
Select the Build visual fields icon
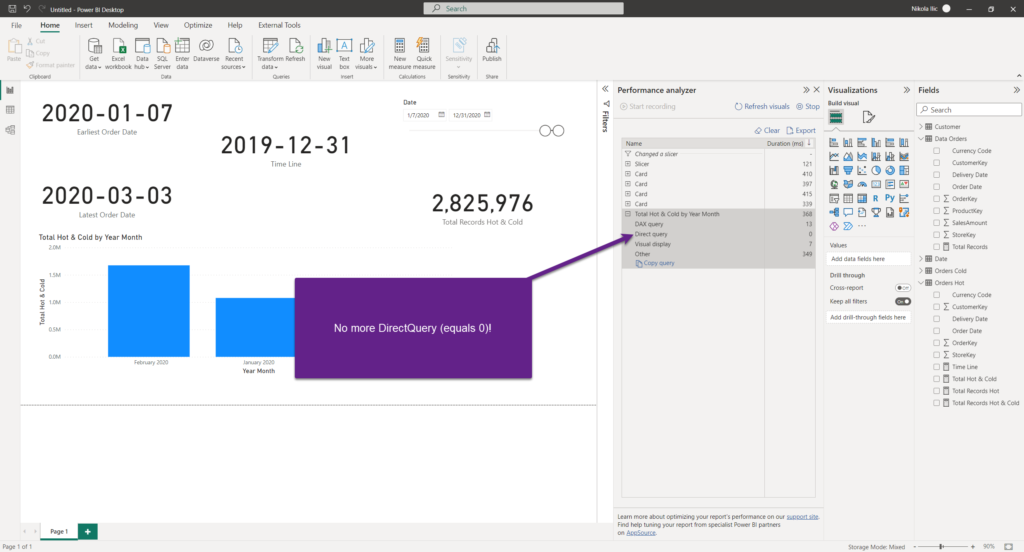tap(836, 118)
